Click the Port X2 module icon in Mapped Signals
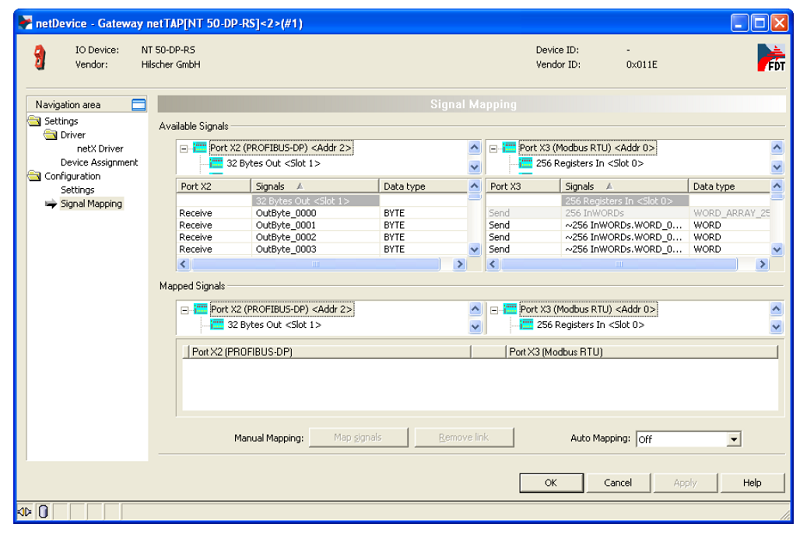 (201, 309)
